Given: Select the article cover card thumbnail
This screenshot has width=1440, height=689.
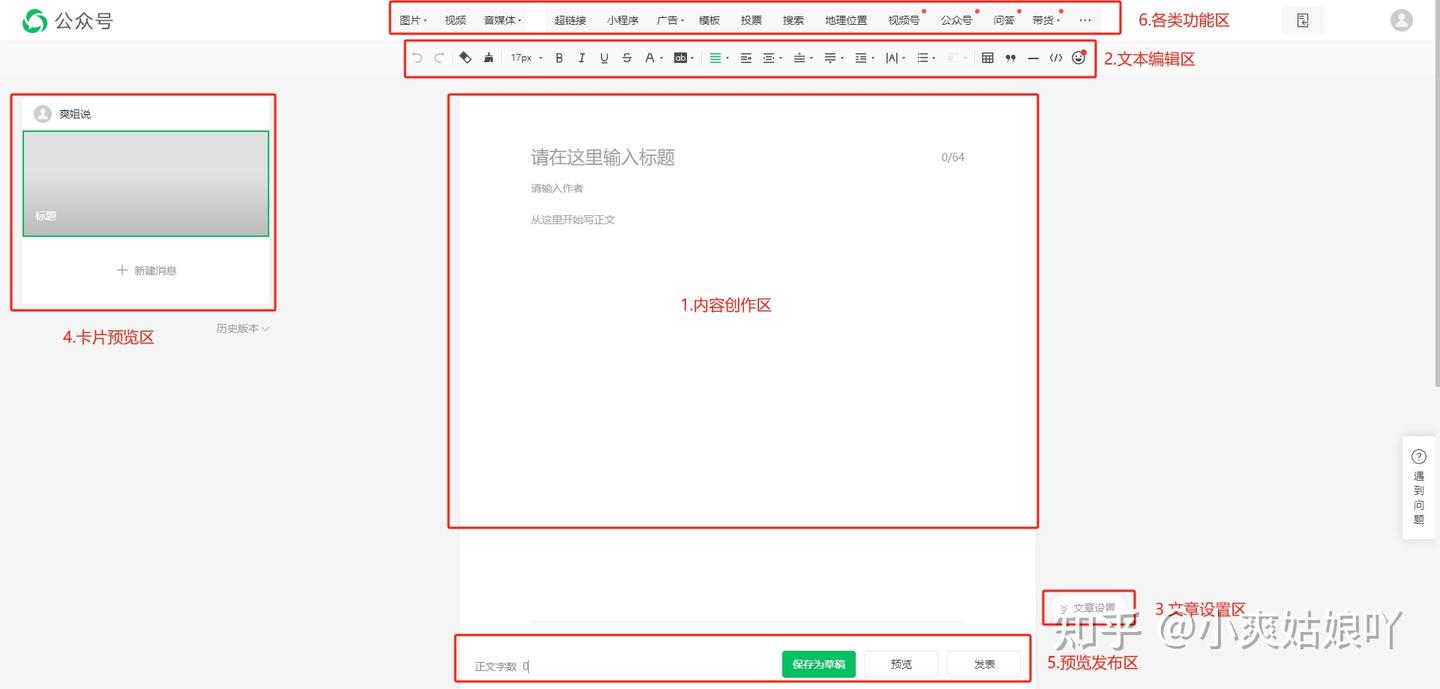Looking at the screenshot, I should 146,183.
